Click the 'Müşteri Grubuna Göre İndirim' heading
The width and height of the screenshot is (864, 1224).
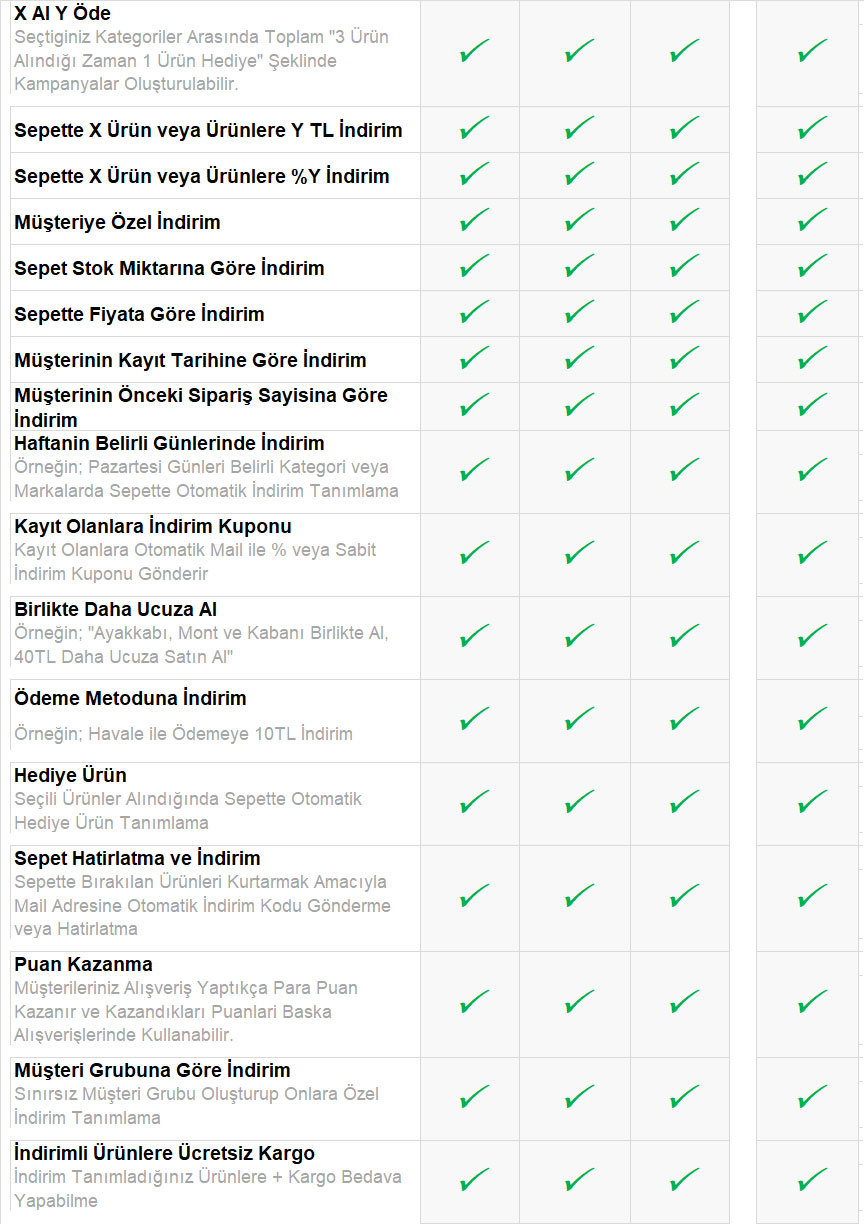click(x=152, y=1070)
